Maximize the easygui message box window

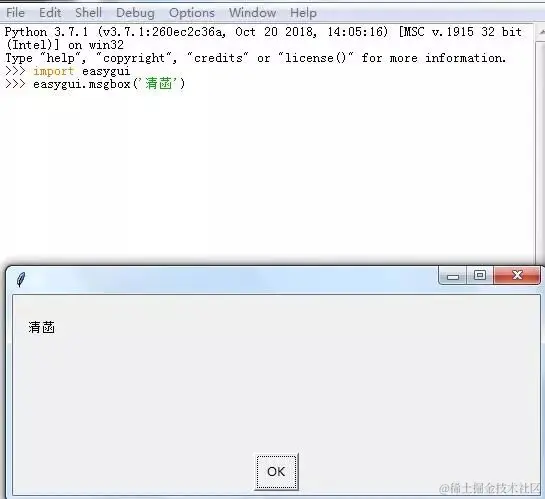point(480,276)
